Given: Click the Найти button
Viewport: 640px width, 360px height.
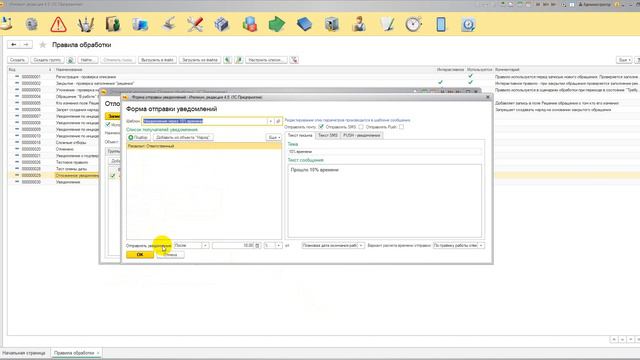Looking at the screenshot, I should tap(87, 60).
